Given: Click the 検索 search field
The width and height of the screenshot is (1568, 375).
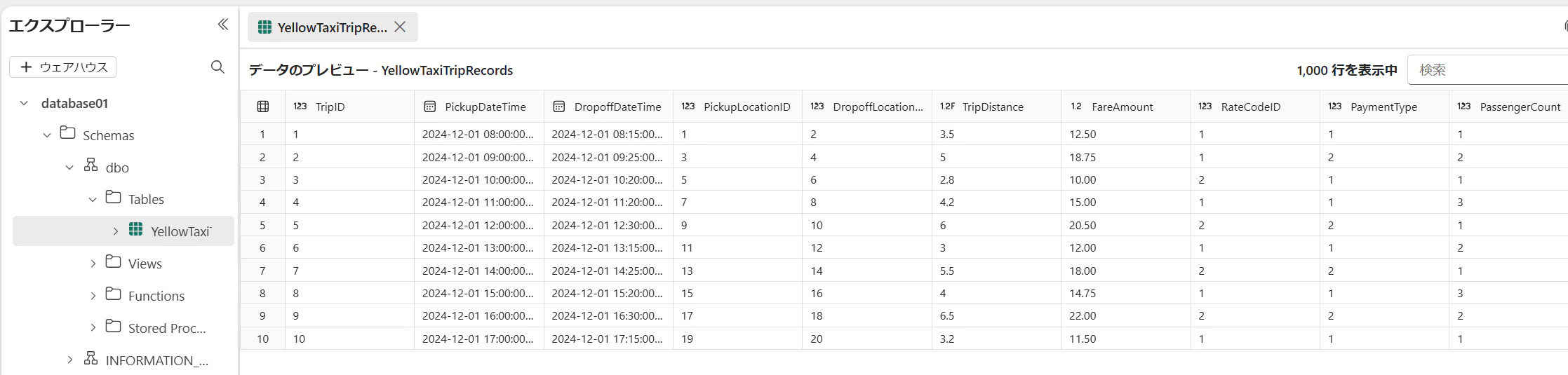Looking at the screenshot, I should coord(1487,70).
